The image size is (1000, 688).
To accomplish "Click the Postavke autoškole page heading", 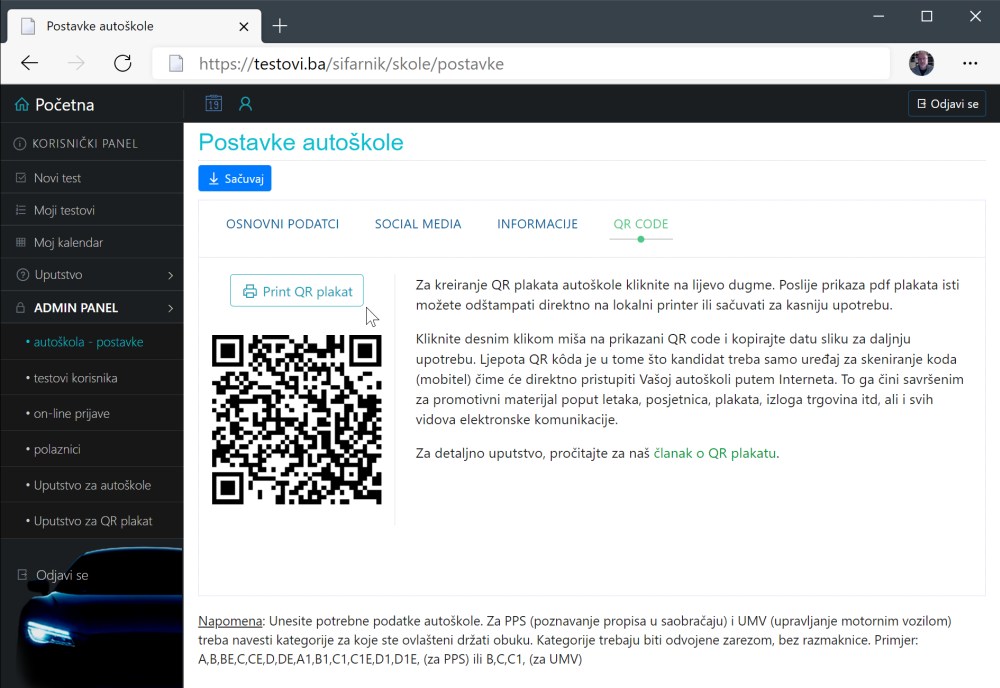I will coord(301,142).
